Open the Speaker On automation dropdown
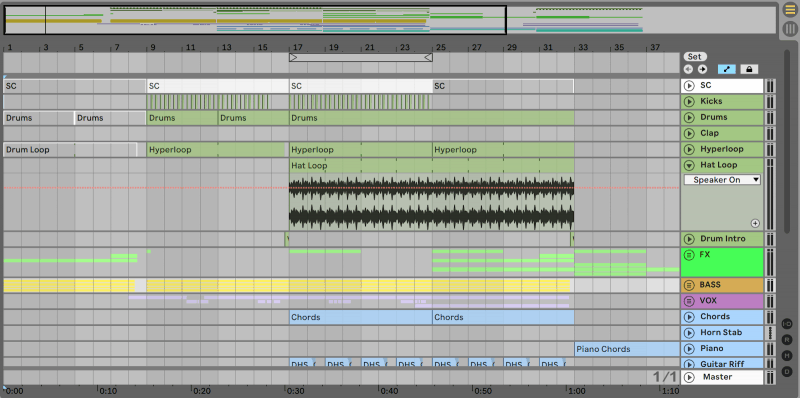 click(x=722, y=180)
